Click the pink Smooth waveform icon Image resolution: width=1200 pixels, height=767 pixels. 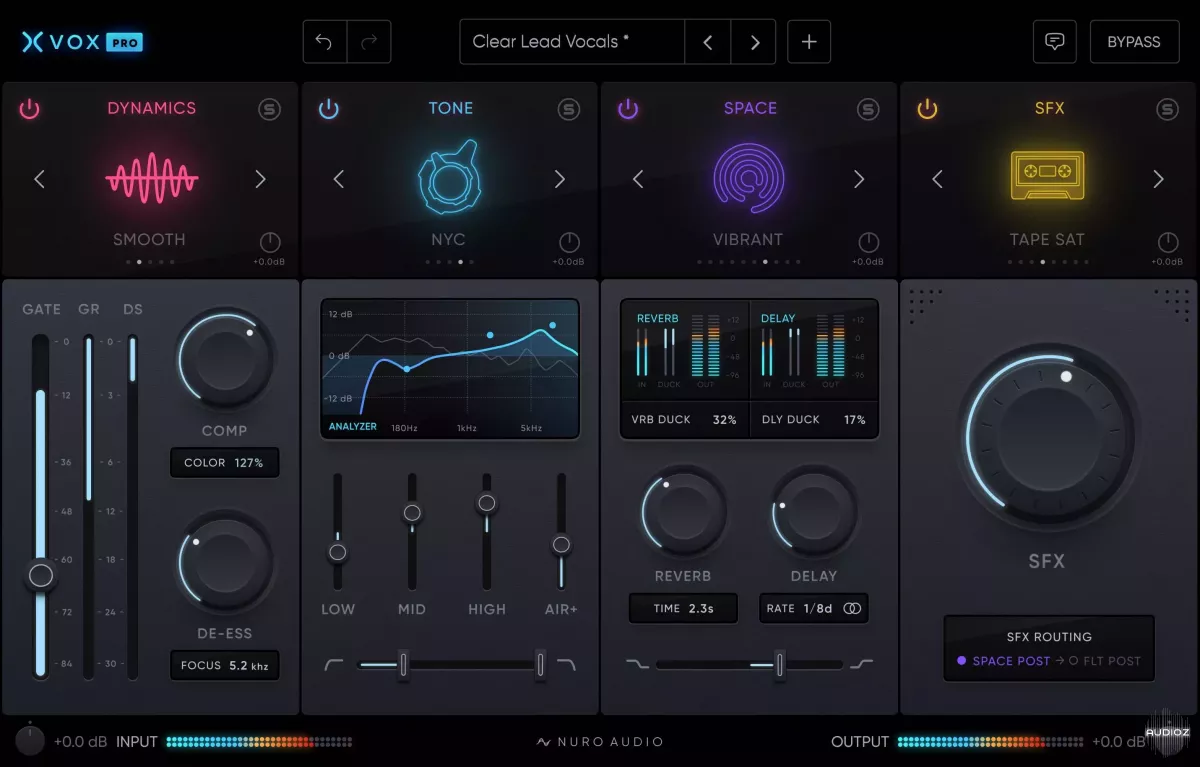pos(151,179)
